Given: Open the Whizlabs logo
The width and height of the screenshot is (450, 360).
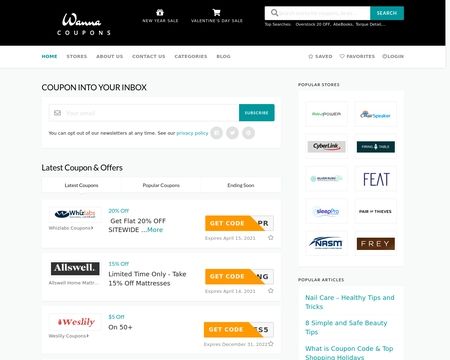Looking at the screenshot, I should click(75, 214).
